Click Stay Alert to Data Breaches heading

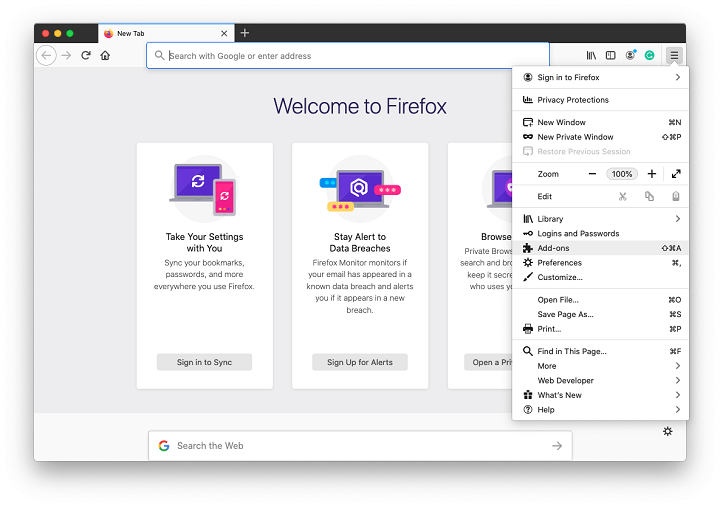click(x=360, y=242)
